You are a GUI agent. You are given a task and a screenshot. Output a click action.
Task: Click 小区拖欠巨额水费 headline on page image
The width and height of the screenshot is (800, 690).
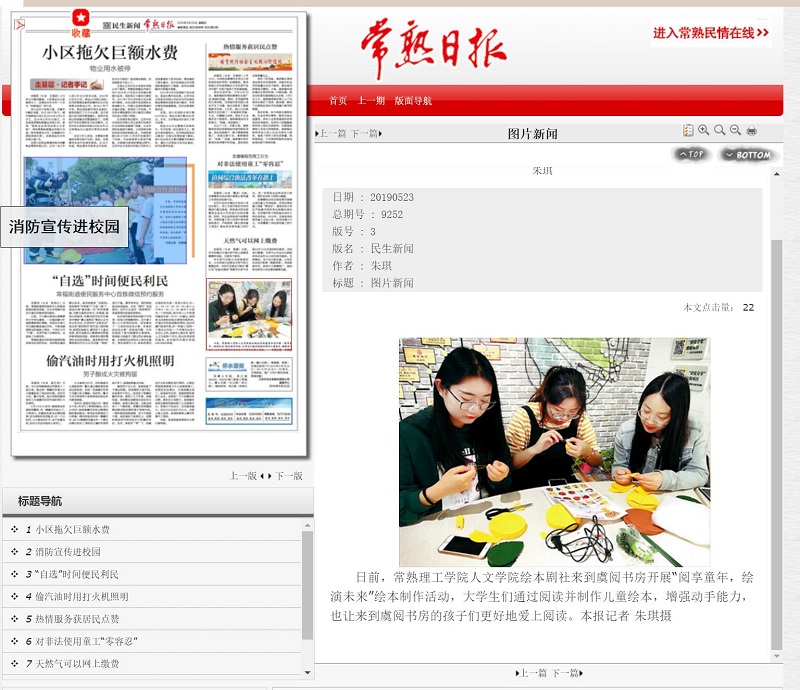pos(110,53)
